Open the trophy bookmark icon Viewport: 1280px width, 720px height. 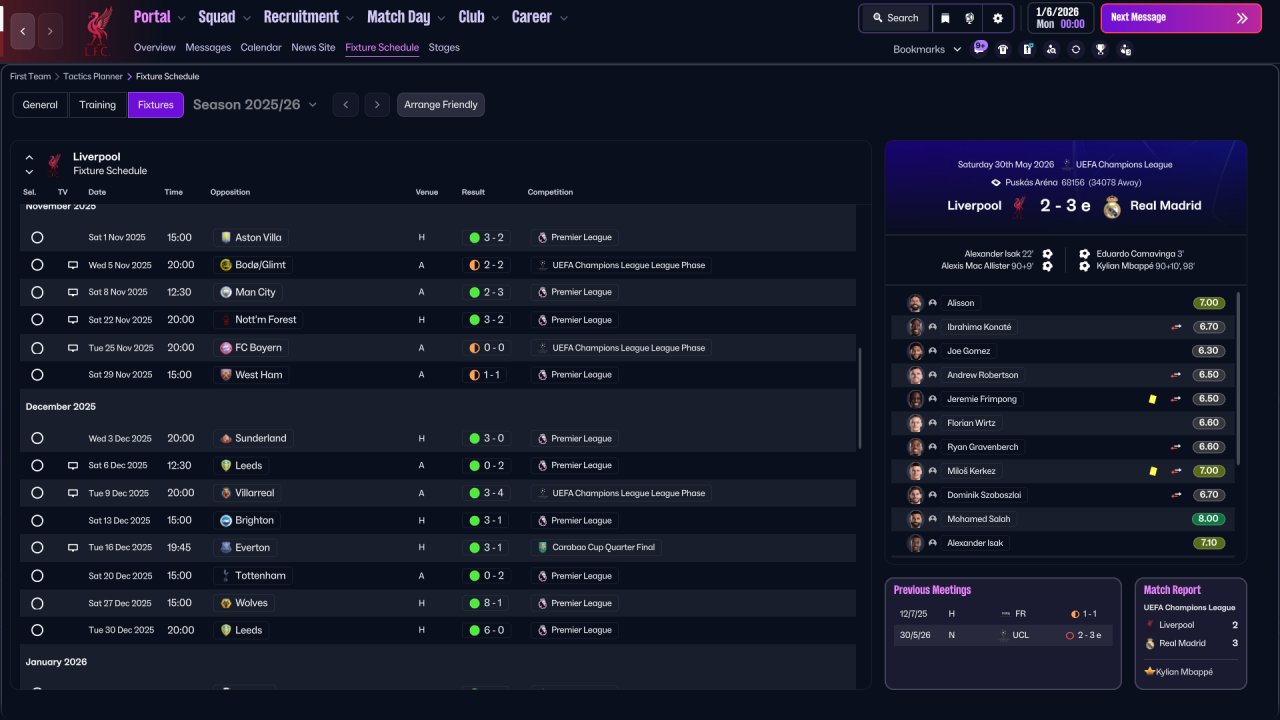tap(1100, 49)
